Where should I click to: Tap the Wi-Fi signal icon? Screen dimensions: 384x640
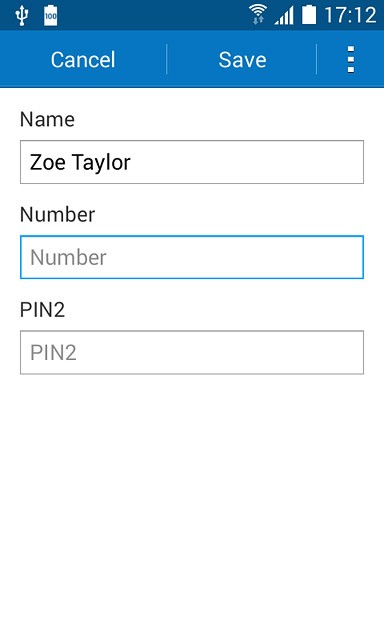258,15
